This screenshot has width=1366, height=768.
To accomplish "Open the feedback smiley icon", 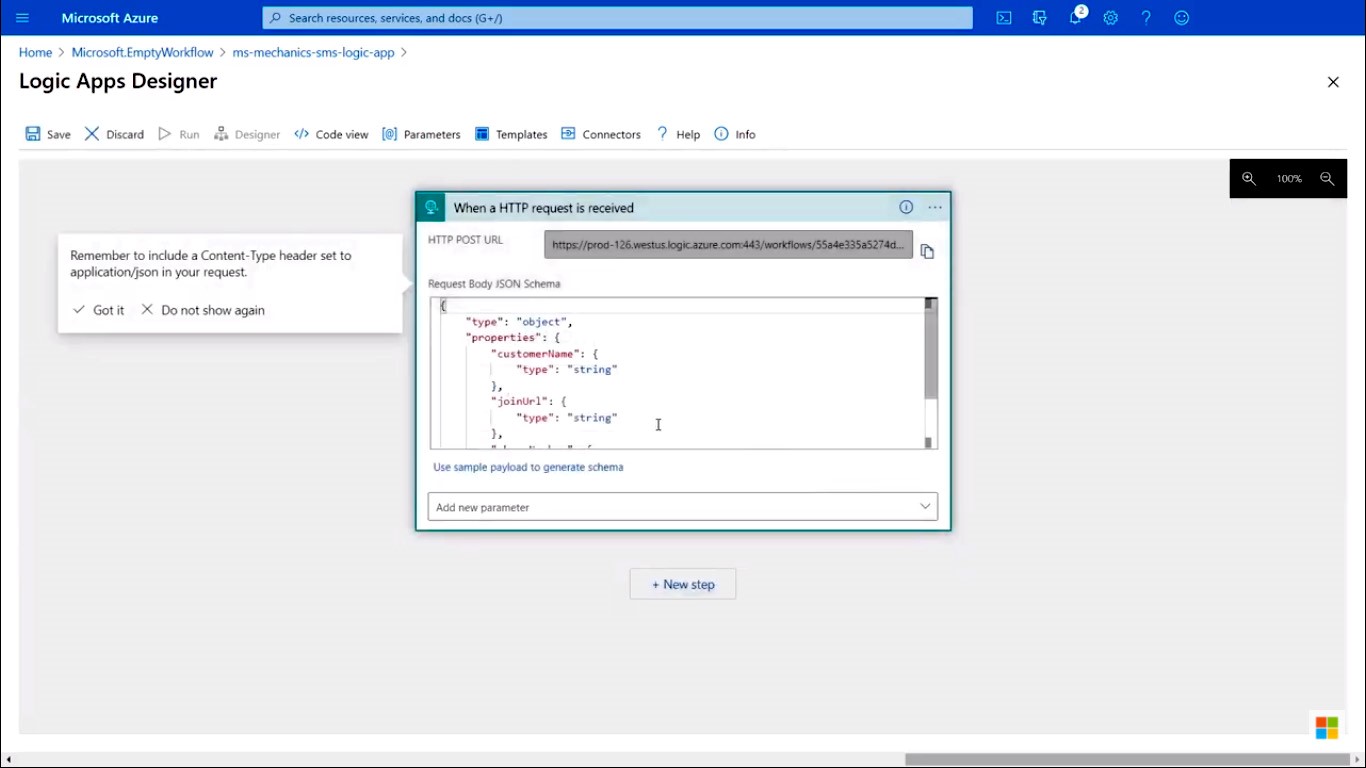I will pyautogui.click(x=1182, y=18).
